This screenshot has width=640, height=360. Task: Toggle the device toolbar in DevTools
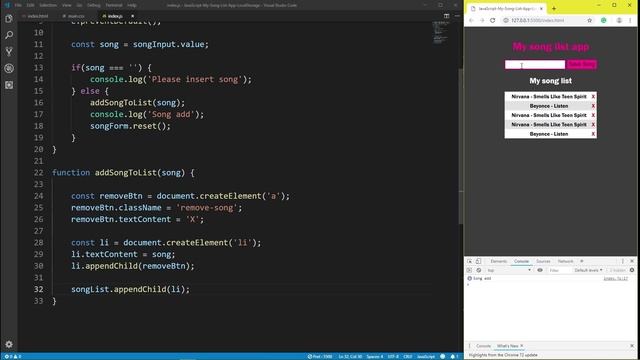pyautogui.click(x=478, y=261)
